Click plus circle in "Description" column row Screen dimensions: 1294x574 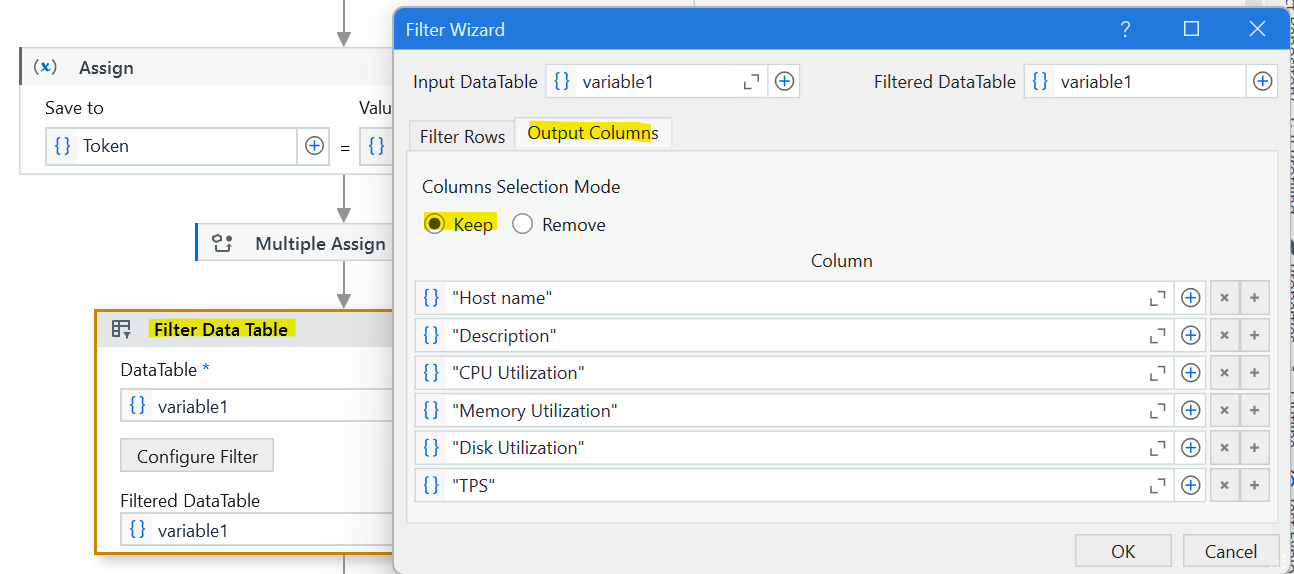tap(1190, 336)
